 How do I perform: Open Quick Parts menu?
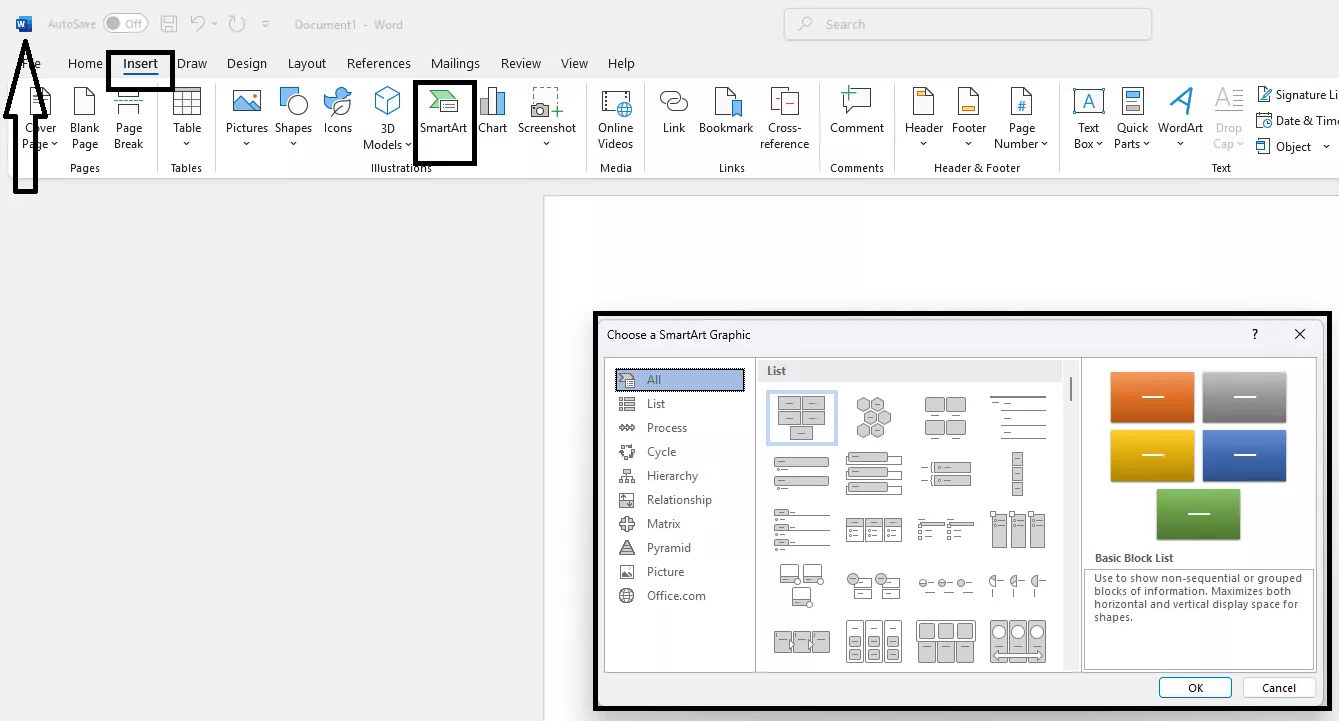[x=1133, y=118]
